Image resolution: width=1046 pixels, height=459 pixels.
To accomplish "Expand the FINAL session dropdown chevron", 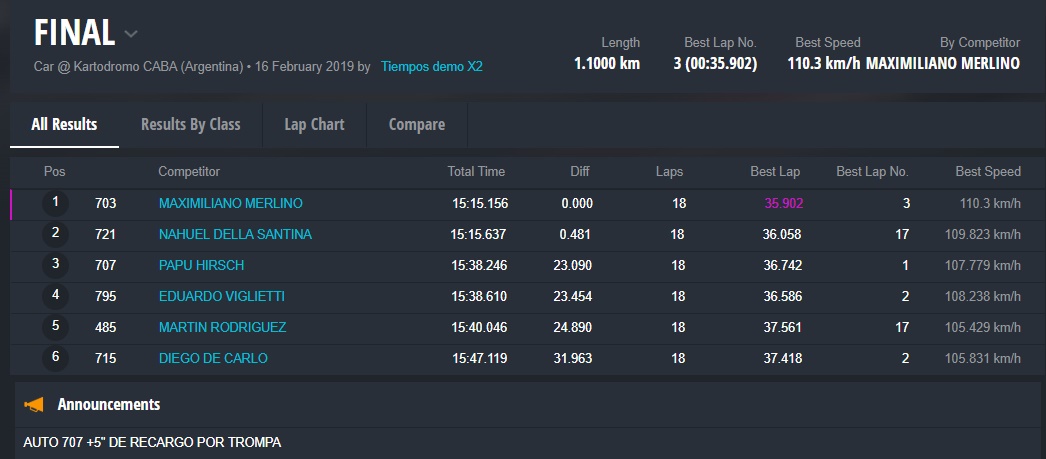I will point(131,34).
